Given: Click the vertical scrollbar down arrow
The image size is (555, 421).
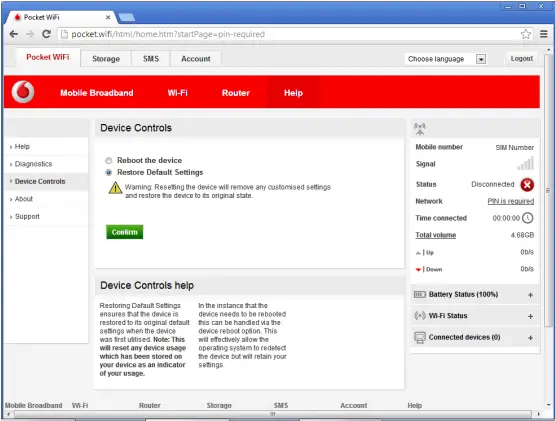Looking at the screenshot, I should [548, 405].
